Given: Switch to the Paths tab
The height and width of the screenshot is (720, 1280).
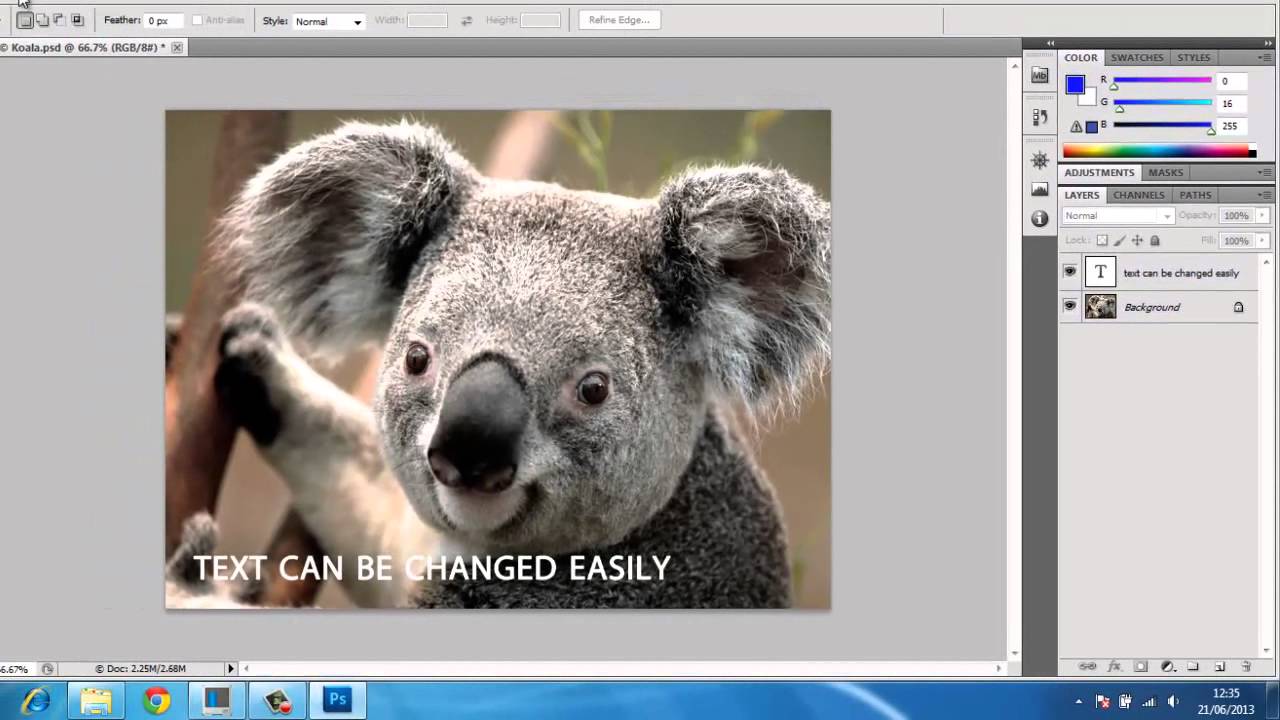Looking at the screenshot, I should [x=1196, y=195].
